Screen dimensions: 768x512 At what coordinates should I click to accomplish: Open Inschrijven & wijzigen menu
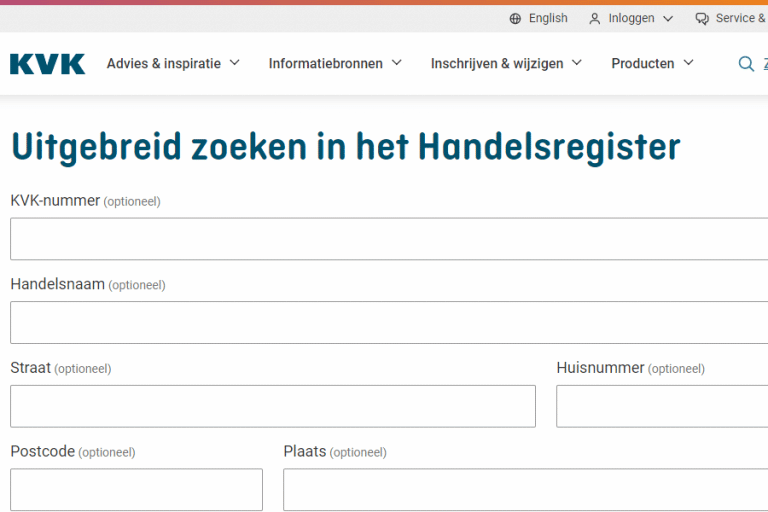click(497, 64)
